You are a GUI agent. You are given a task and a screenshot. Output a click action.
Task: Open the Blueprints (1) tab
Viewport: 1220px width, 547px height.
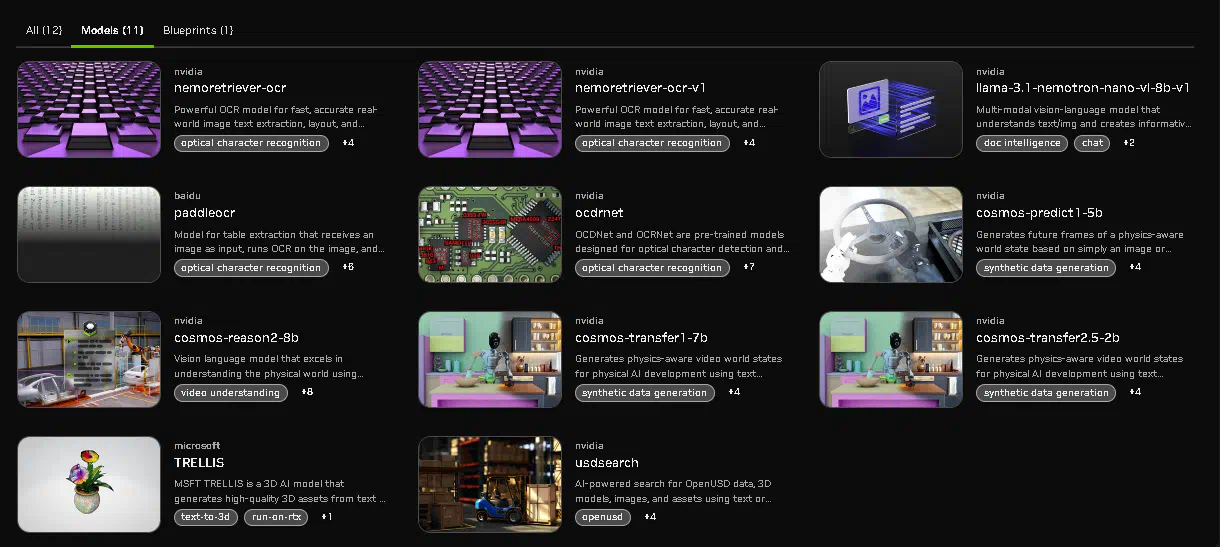point(198,30)
